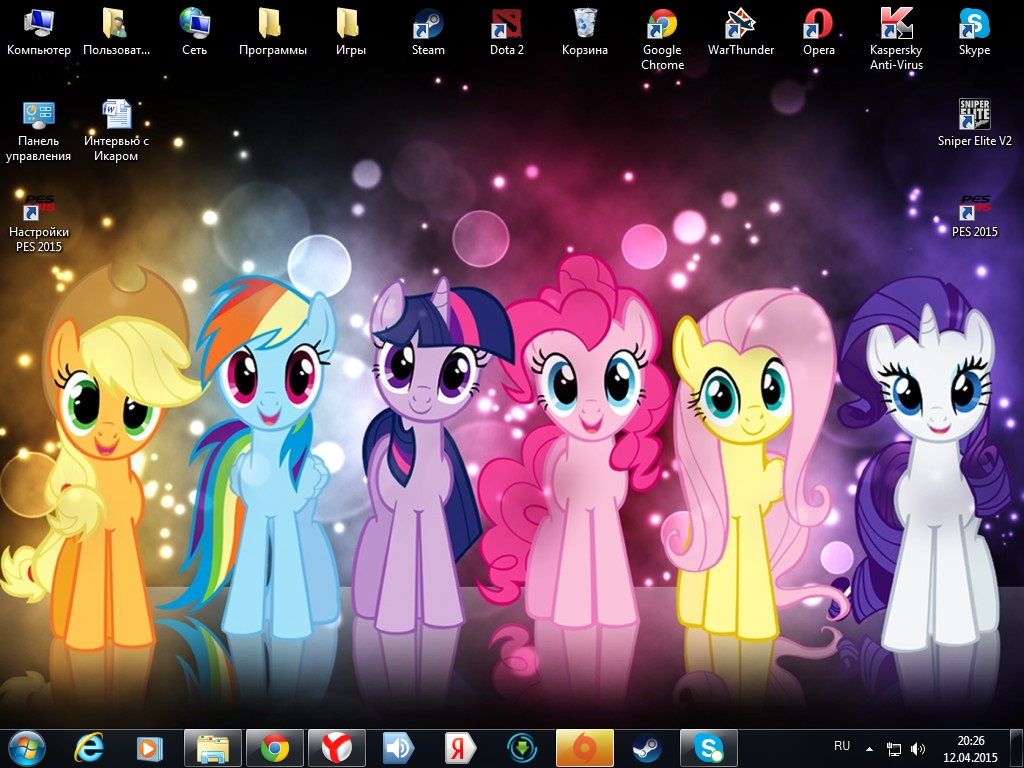Launch the Skype desktop shortcut
The height and width of the screenshot is (768, 1024).
tap(974, 31)
